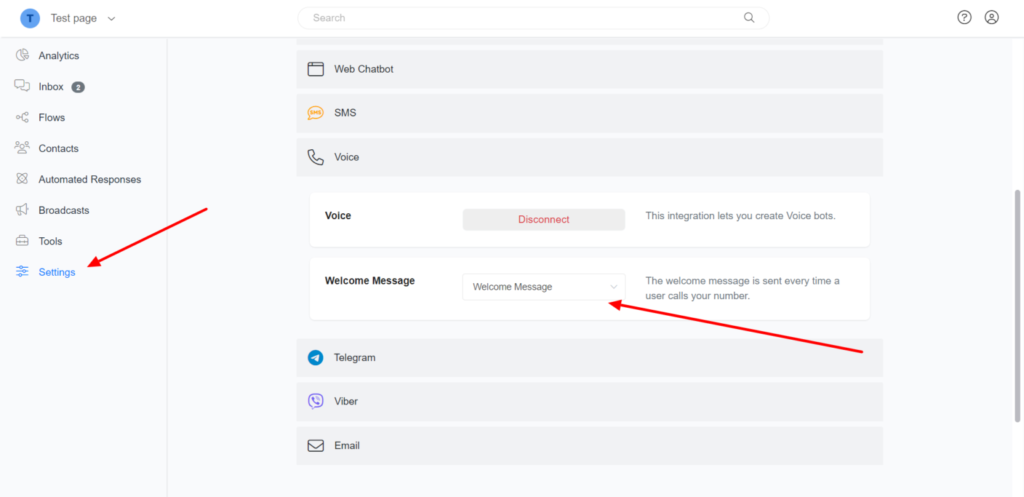The image size is (1024, 497).
Task: Click the Email envelope icon
Action: pyautogui.click(x=316, y=445)
